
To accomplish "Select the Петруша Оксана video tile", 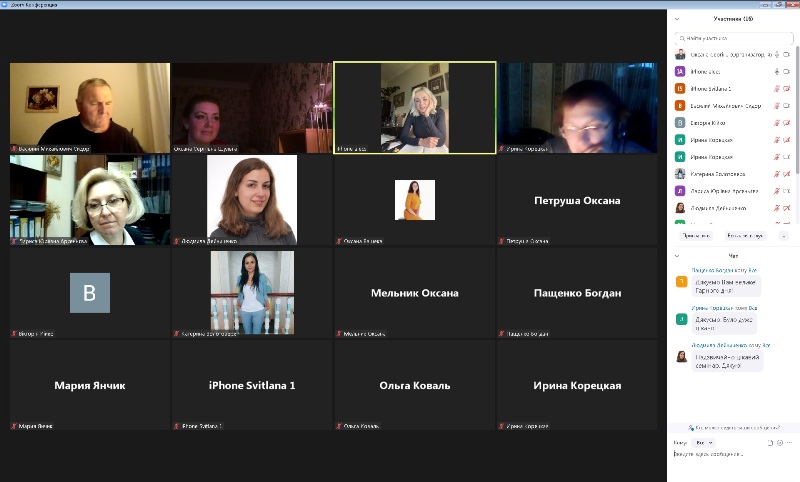I will [577, 200].
